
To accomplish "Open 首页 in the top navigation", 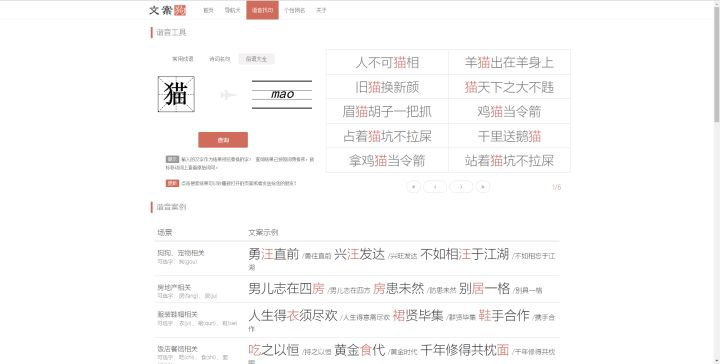I will coord(208,10).
